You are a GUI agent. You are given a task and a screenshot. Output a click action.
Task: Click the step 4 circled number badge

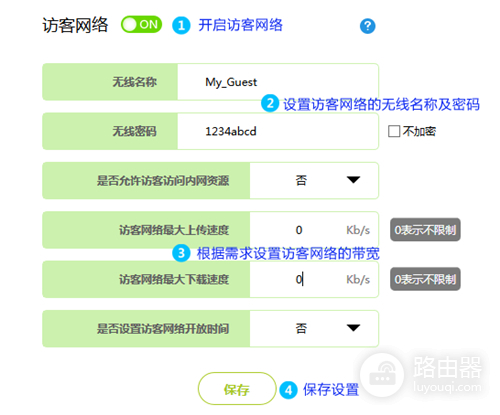click(x=289, y=390)
